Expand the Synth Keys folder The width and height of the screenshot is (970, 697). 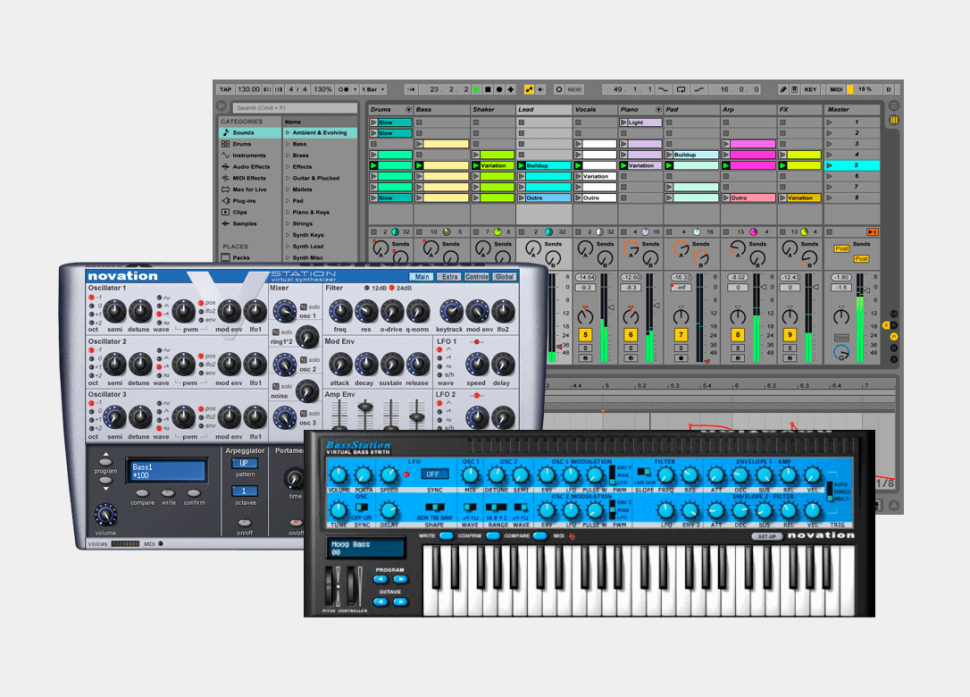288,235
